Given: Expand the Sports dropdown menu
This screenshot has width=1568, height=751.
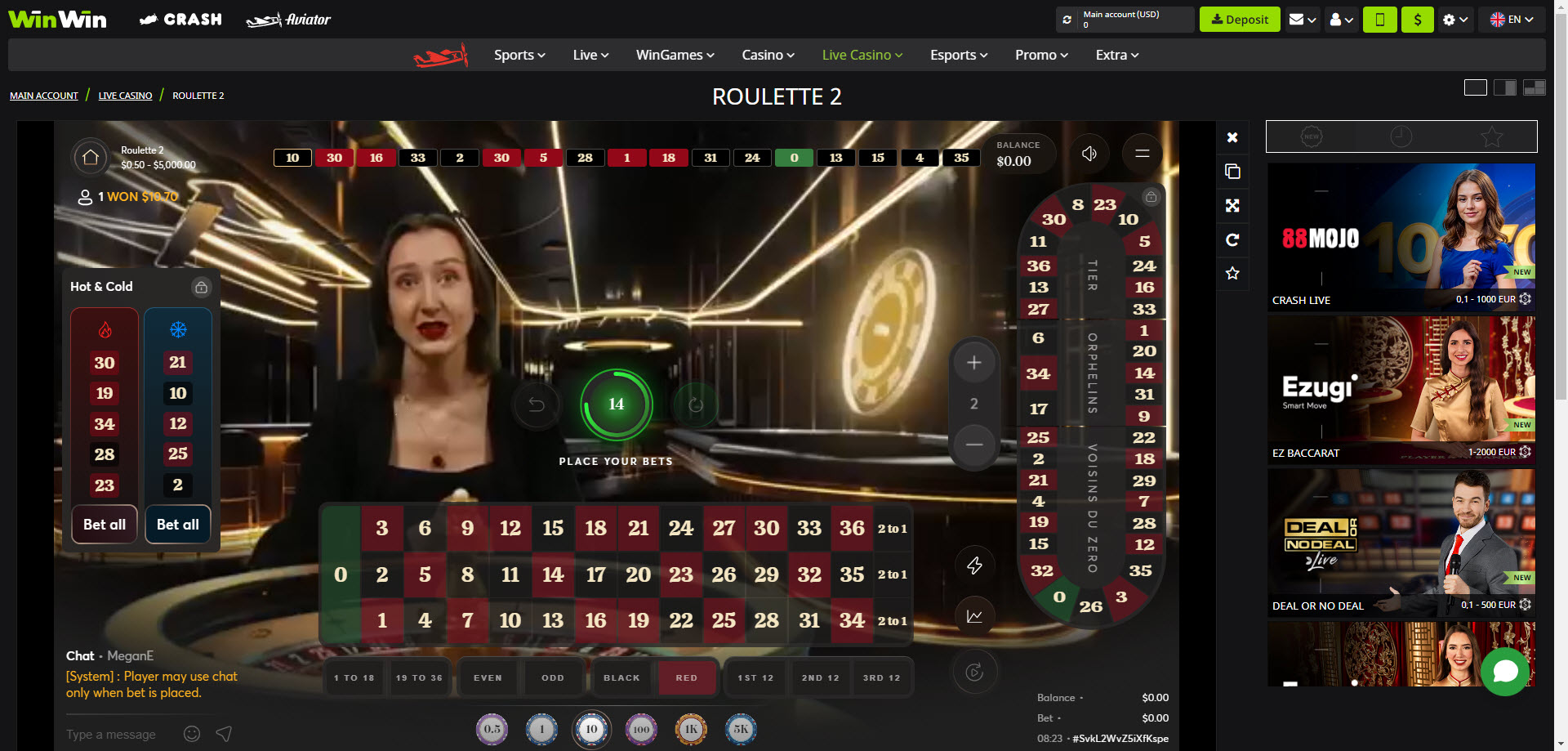Looking at the screenshot, I should click(519, 55).
